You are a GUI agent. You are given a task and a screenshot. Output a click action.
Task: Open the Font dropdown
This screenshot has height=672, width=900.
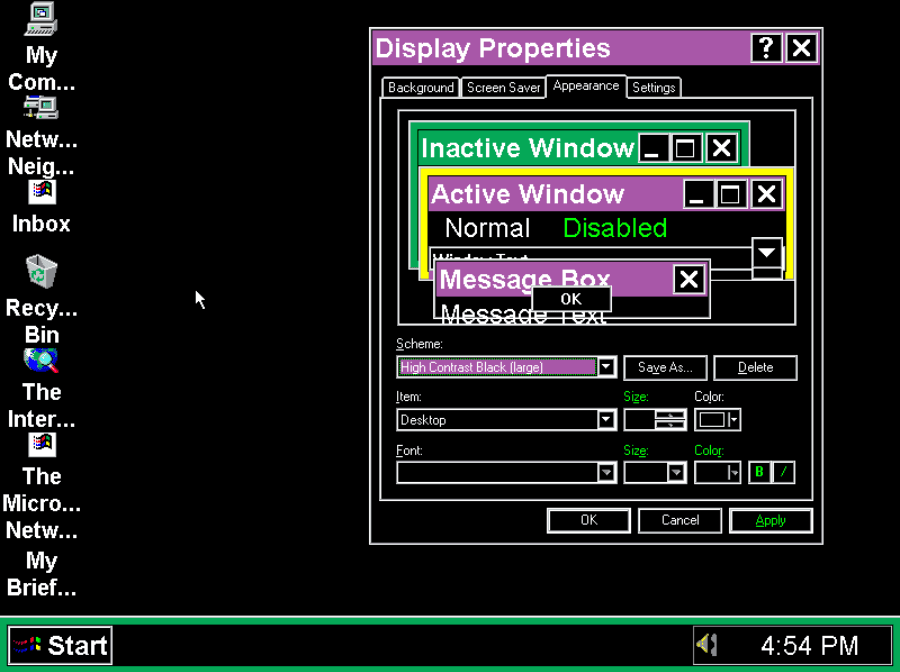point(607,472)
